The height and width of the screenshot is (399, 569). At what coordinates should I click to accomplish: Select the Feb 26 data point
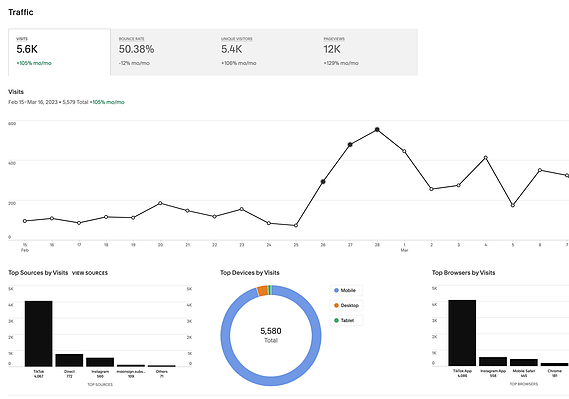click(323, 181)
